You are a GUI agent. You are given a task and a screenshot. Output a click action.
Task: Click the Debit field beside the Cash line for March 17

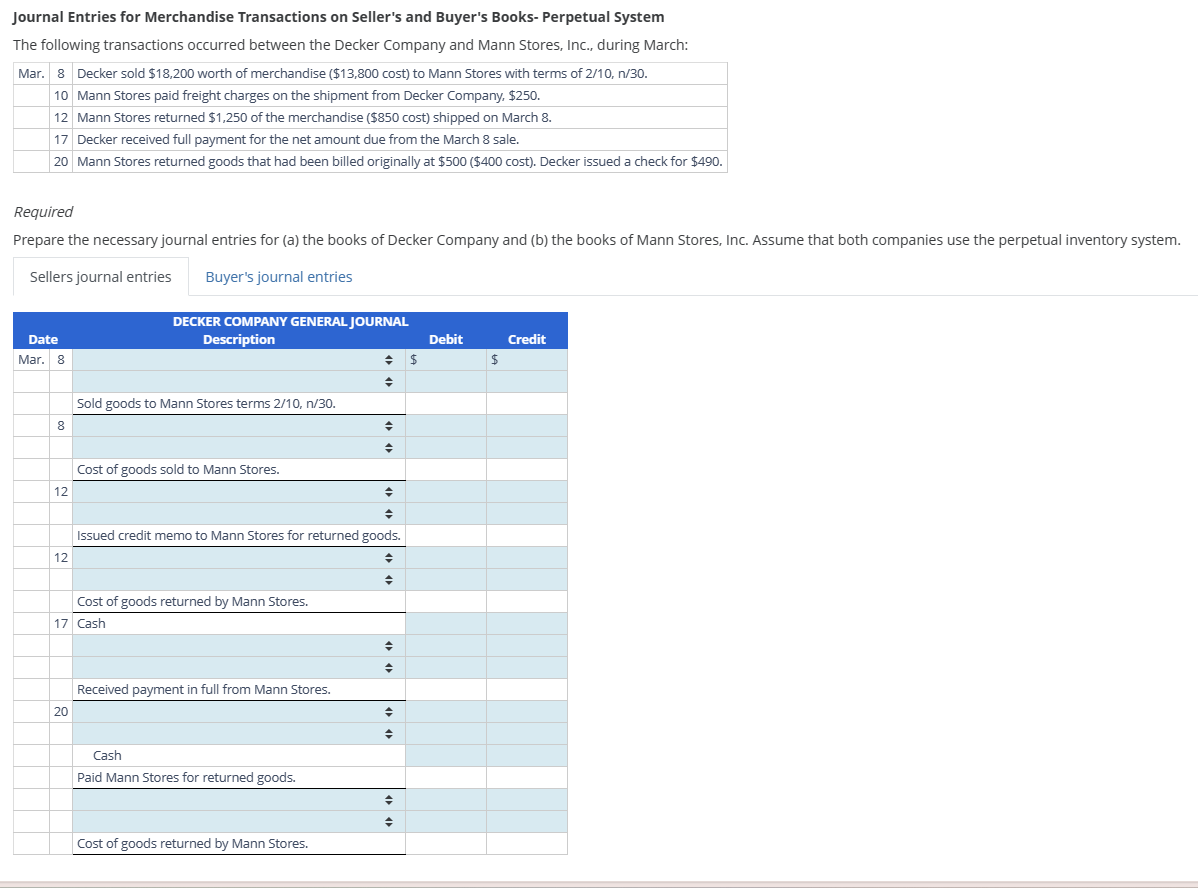[446, 623]
